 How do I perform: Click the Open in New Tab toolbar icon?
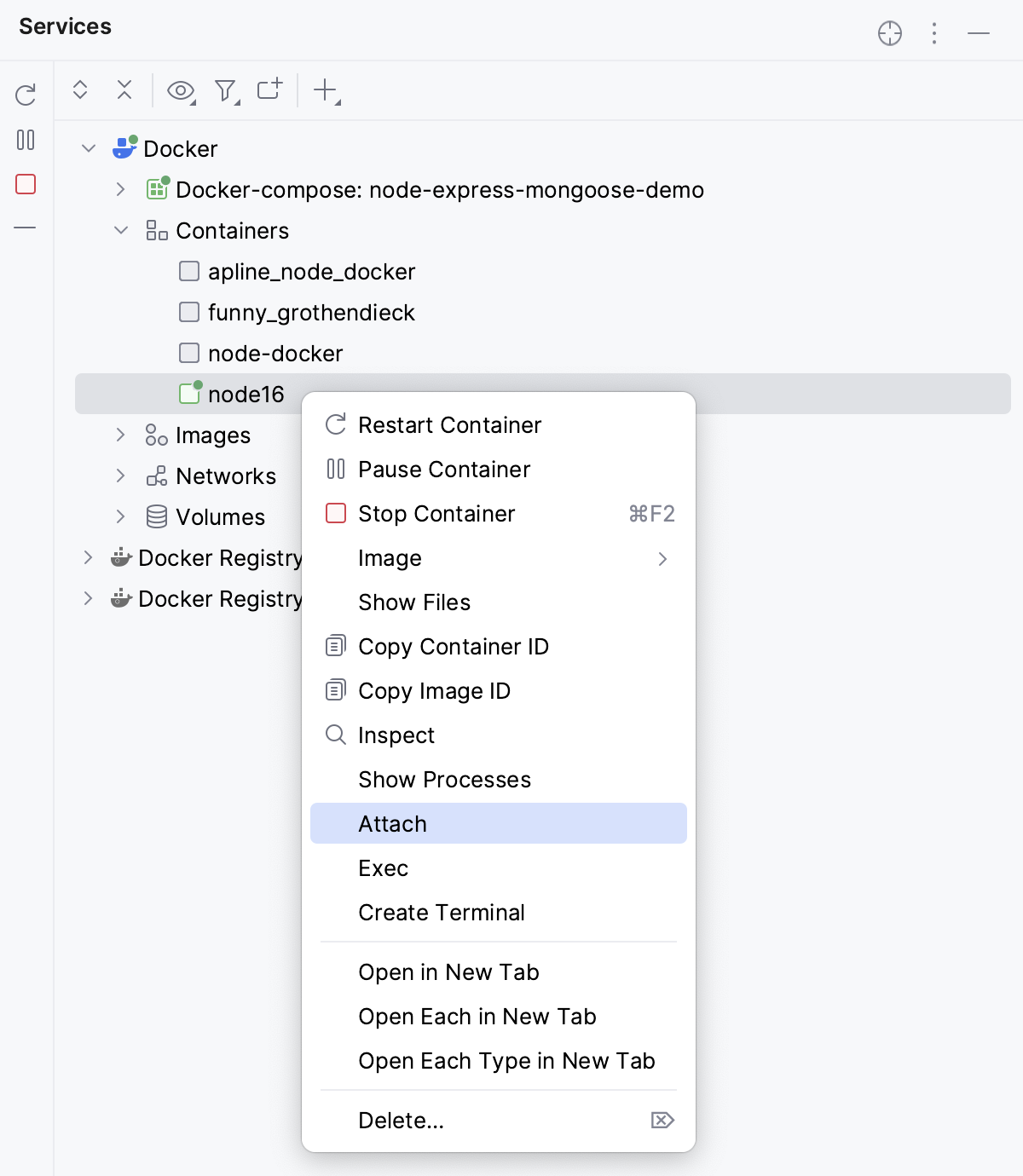pyautogui.click(x=269, y=89)
